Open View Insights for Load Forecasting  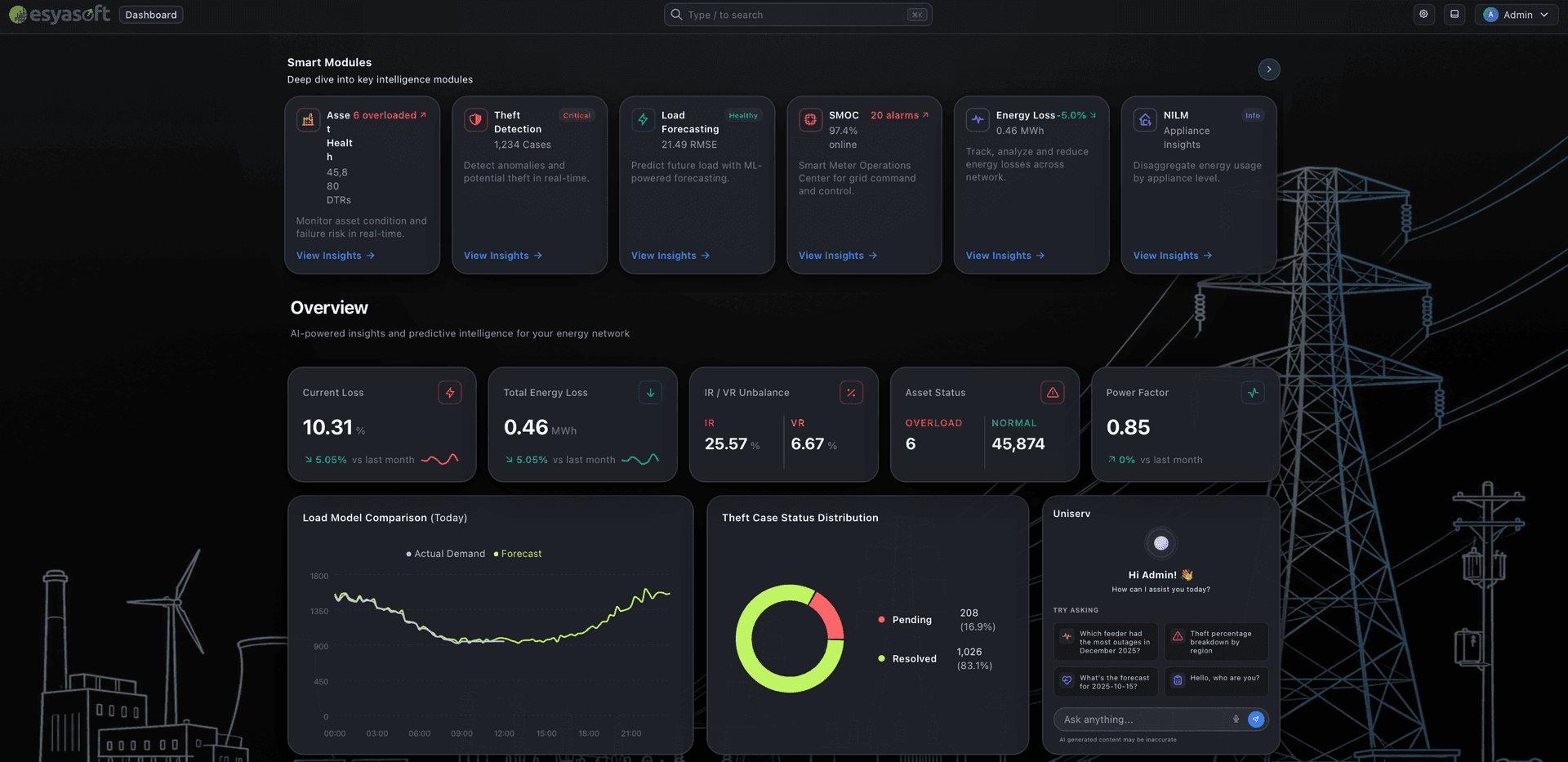(x=670, y=256)
